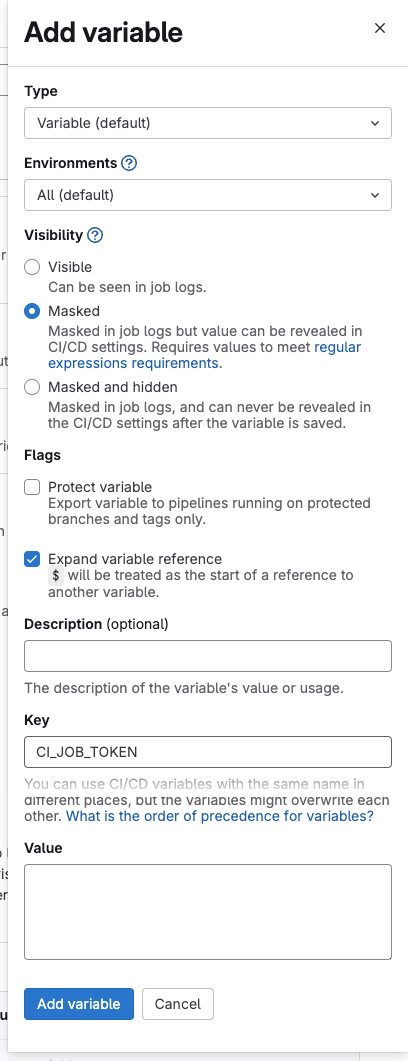Click the Add variable button
This screenshot has height=1061, width=408.
click(78, 1004)
